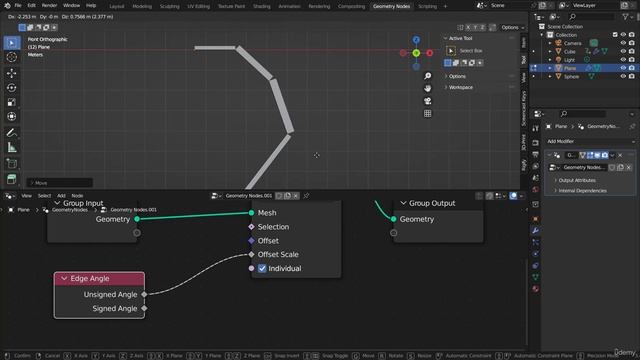Disable Camera render via camera icon in outliner
This screenshot has width=640, height=360.
click(631, 43)
